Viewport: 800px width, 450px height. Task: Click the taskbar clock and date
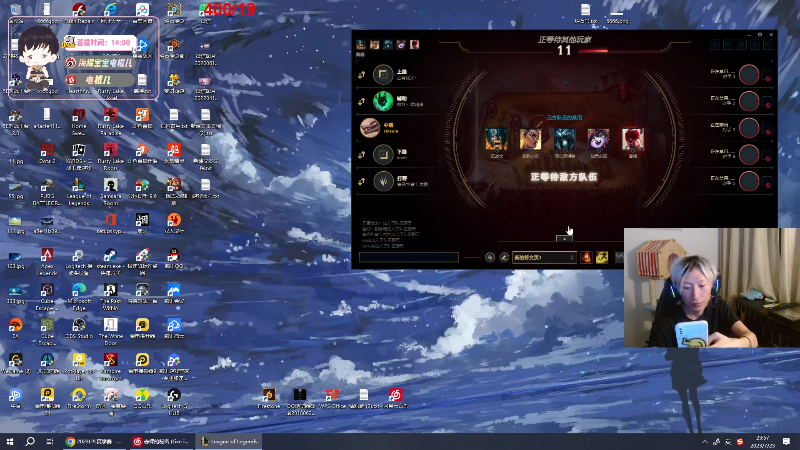(763, 441)
